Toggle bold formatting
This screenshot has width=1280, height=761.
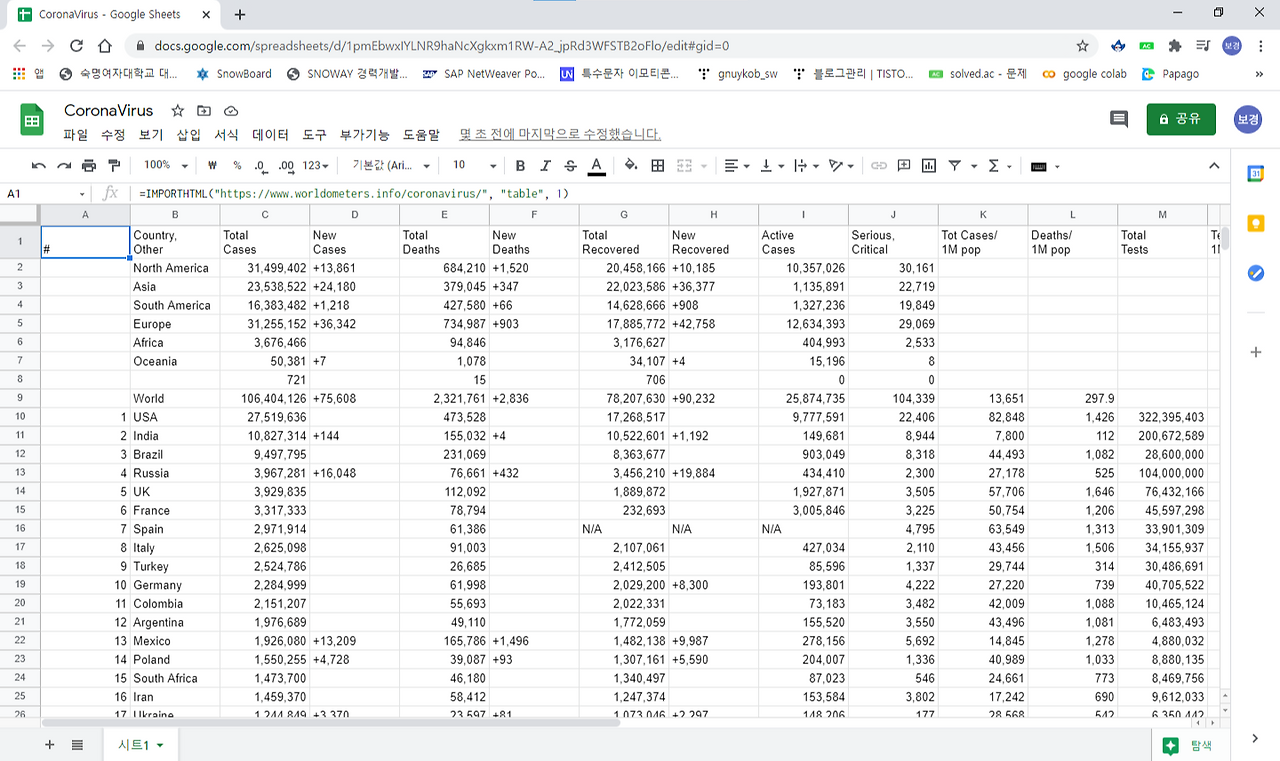pyautogui.click(x=520, y=166)
